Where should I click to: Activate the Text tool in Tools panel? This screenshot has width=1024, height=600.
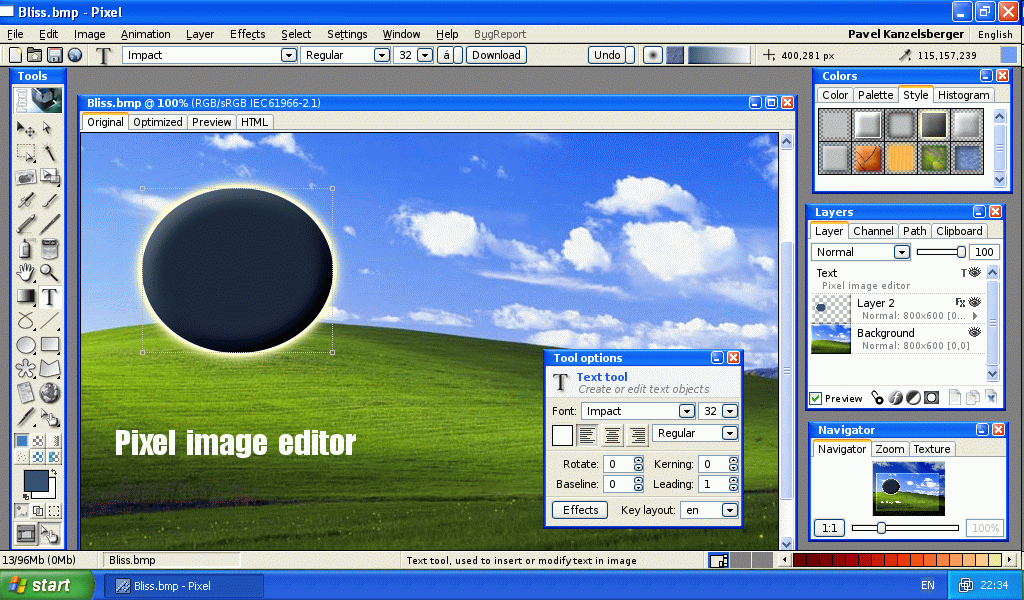click(50, 297)
